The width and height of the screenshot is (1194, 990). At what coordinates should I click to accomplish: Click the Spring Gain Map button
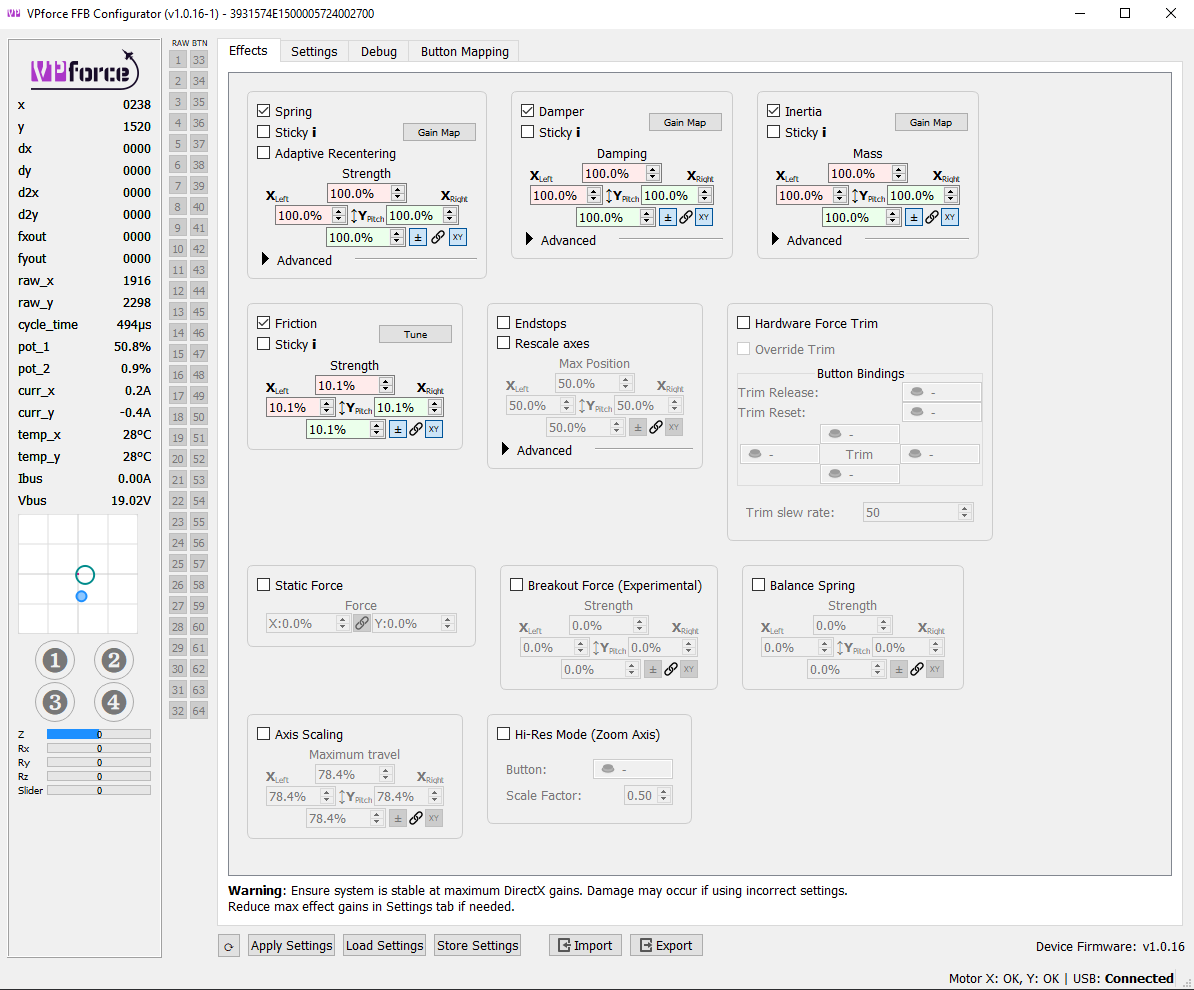pyautogui.click(x=439, y=133)
